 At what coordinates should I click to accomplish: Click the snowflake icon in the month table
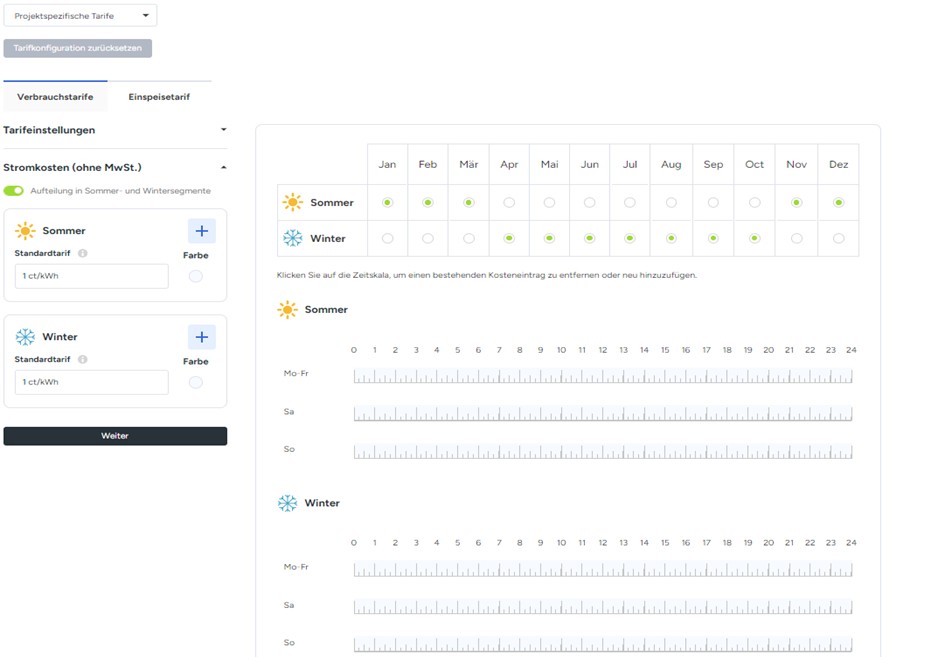pyautogui.click(x=292, y=238)
